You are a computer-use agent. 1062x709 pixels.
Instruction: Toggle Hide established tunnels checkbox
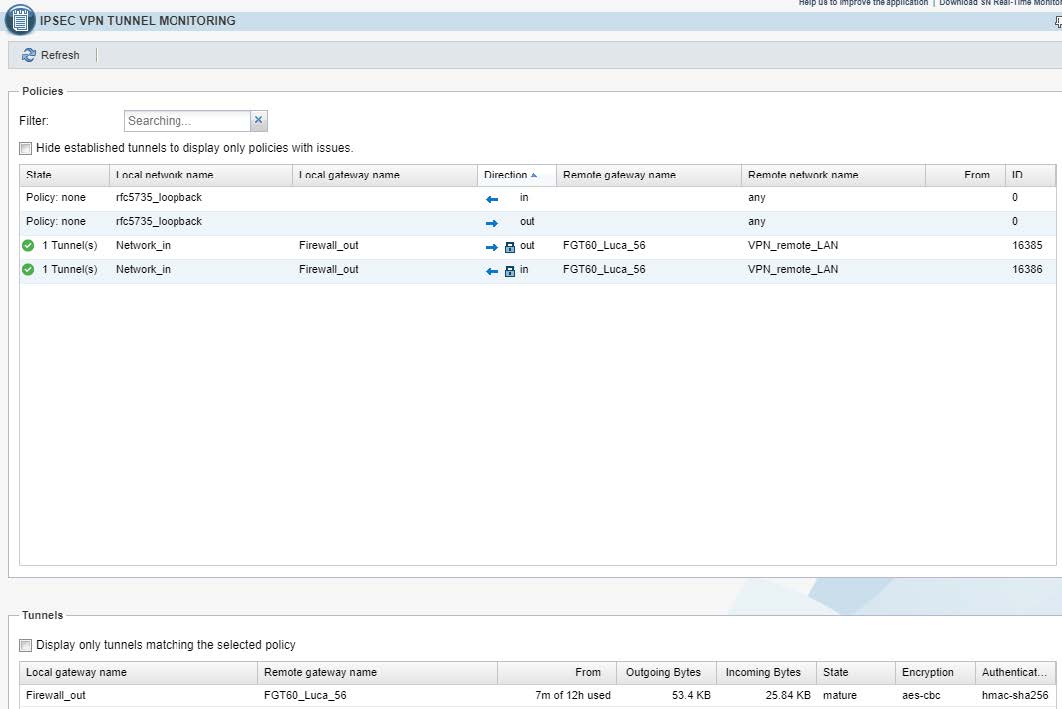26,148
